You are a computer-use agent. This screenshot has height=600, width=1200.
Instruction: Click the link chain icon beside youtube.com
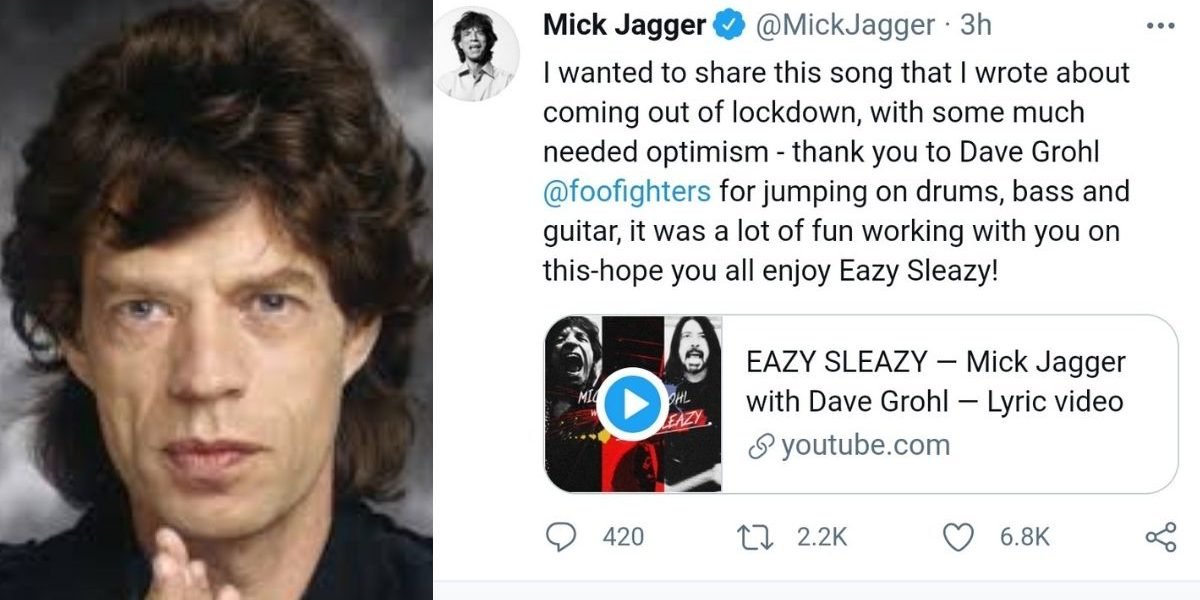(x=762, y=446)
